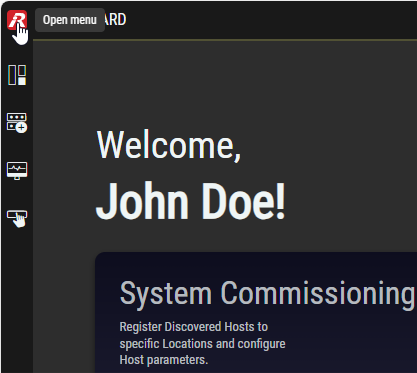Click the 'Host parameters.' text line

(164, 360)
